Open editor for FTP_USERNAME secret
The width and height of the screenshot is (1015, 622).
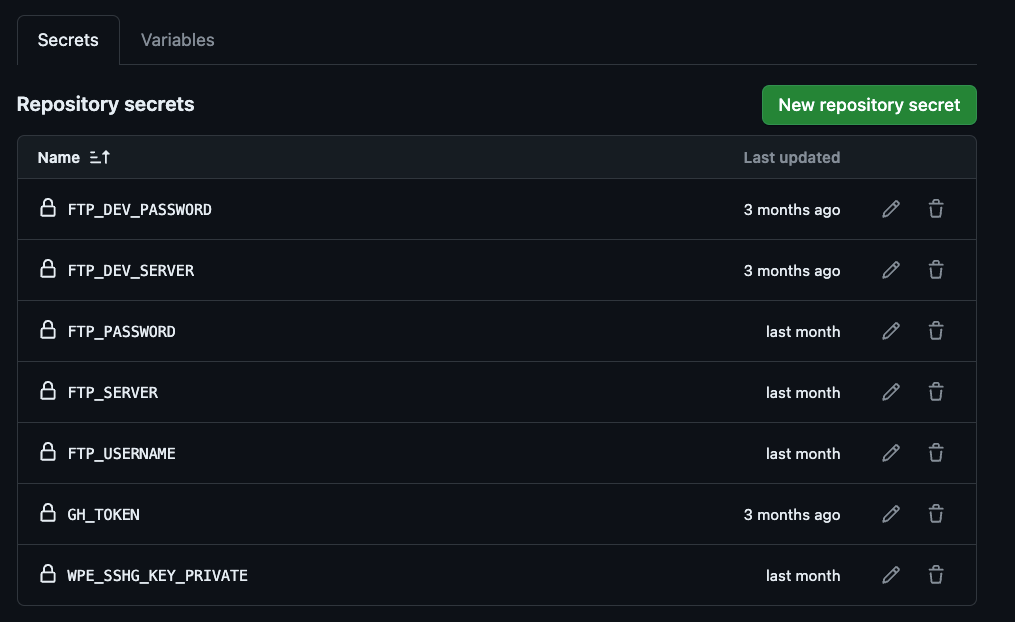pos(891,453)
